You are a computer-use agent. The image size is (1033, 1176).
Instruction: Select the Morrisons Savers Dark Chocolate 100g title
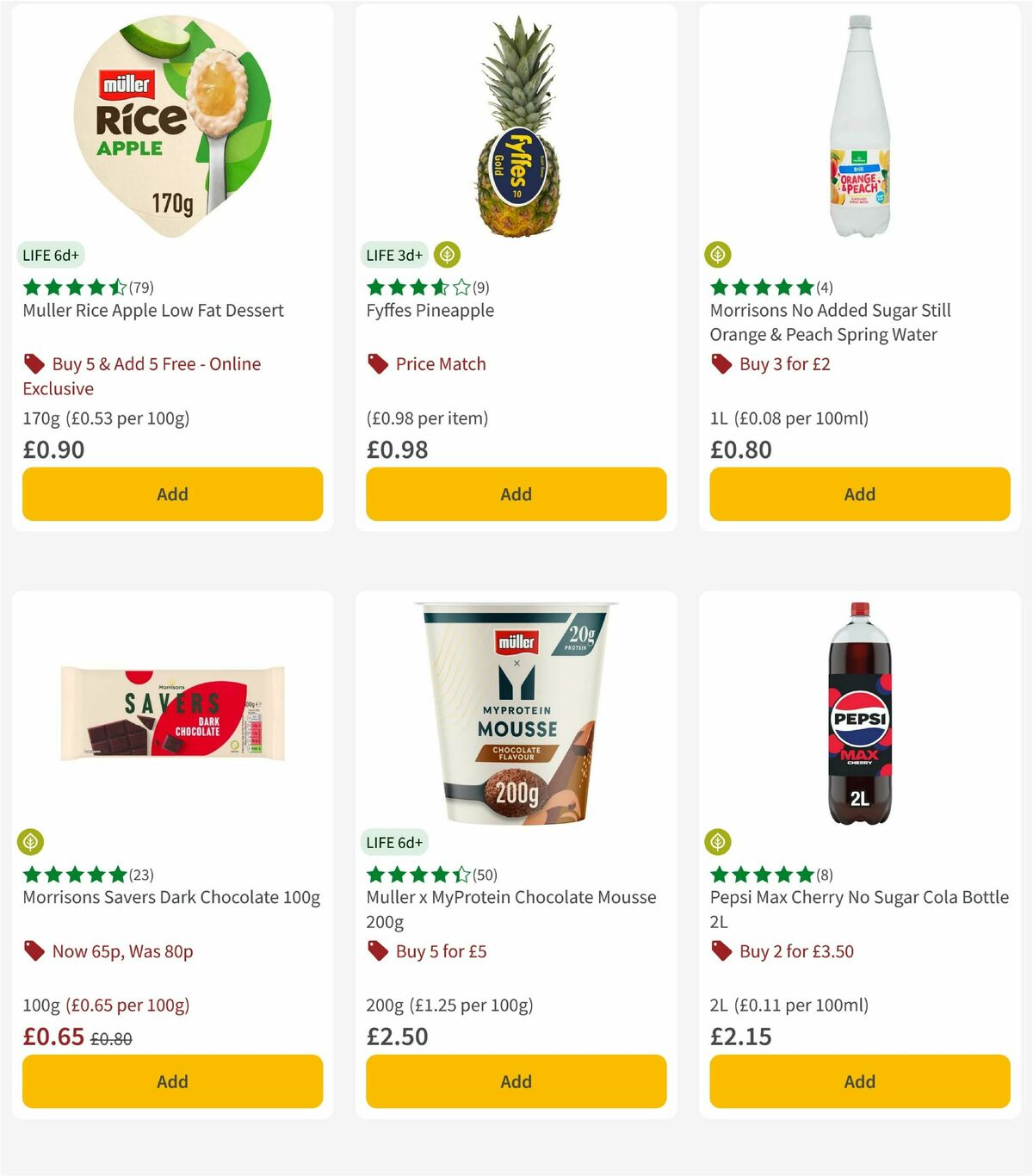click(170, 897)
